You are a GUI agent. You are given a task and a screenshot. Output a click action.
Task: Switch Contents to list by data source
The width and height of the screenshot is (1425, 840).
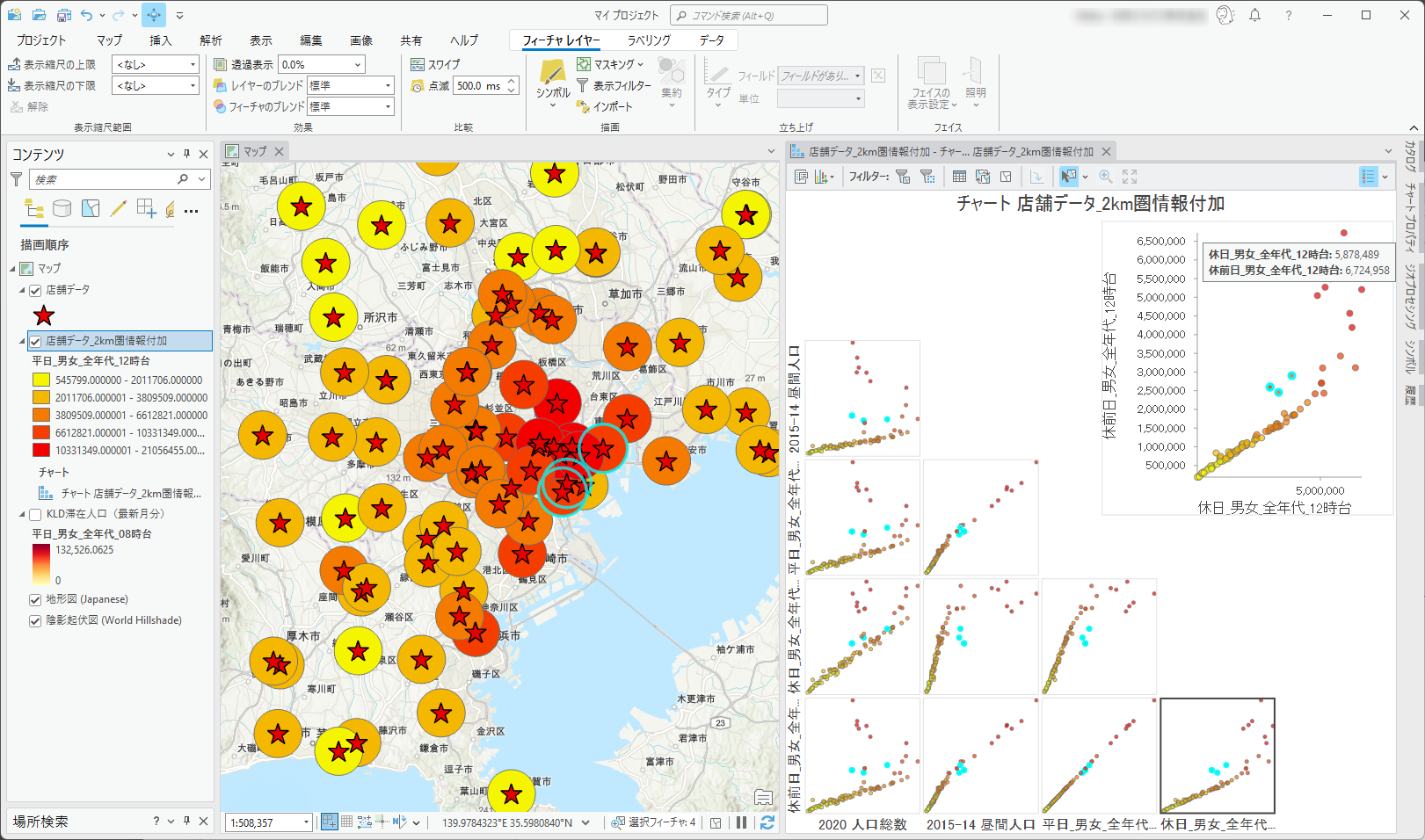(x=62, y=208)
